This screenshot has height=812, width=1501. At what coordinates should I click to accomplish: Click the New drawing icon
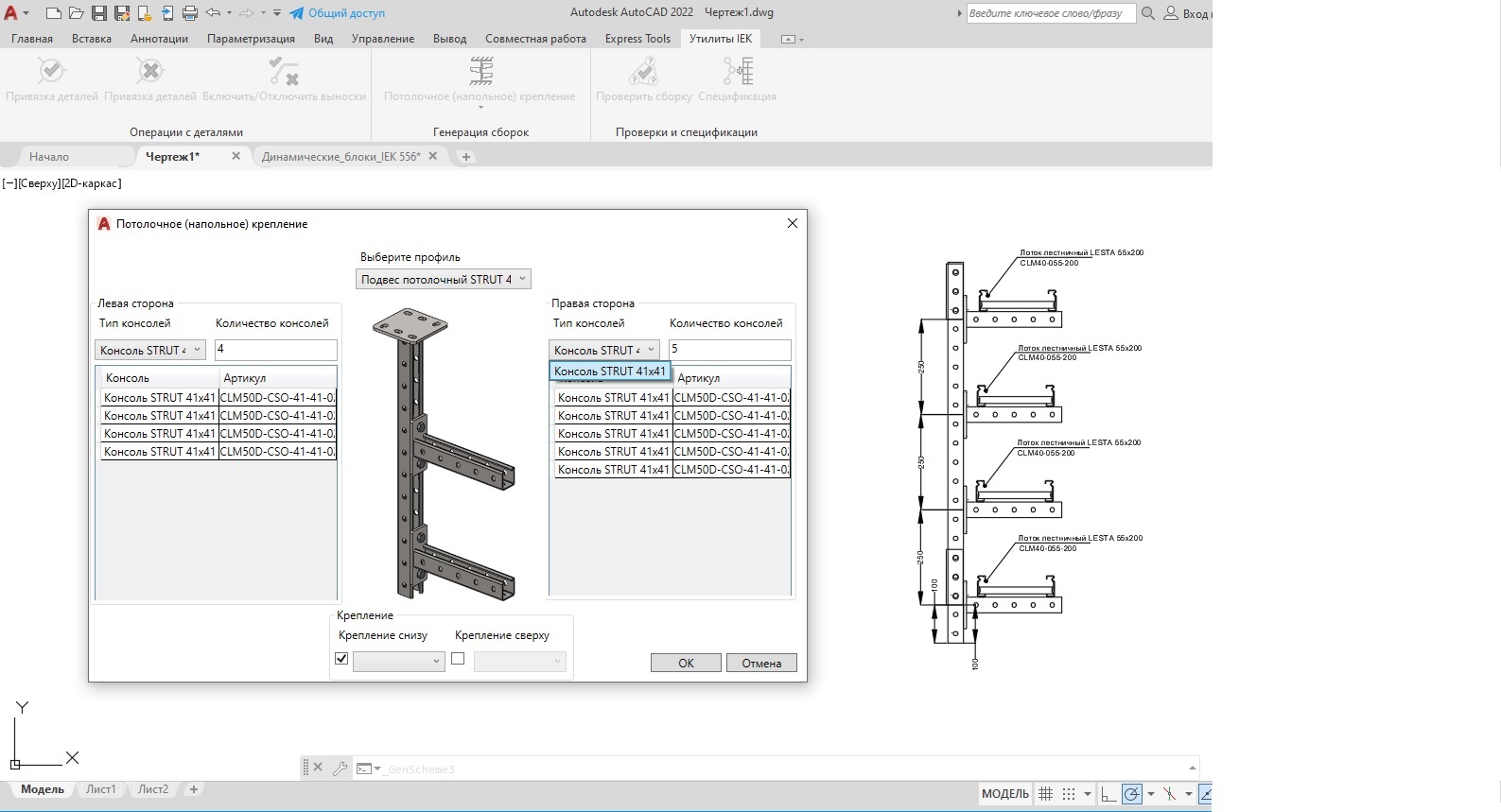tap(53, 13)
